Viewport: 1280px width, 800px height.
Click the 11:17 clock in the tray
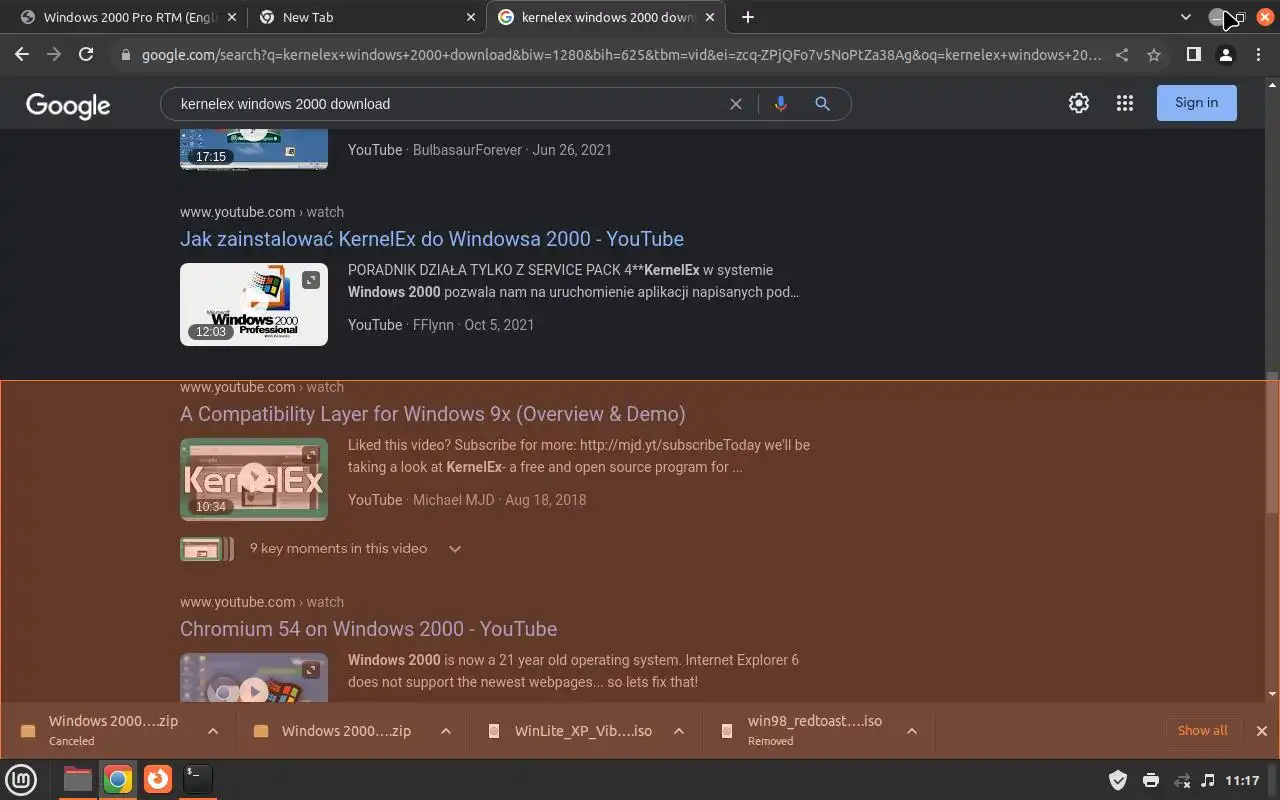coord(1242,780)
